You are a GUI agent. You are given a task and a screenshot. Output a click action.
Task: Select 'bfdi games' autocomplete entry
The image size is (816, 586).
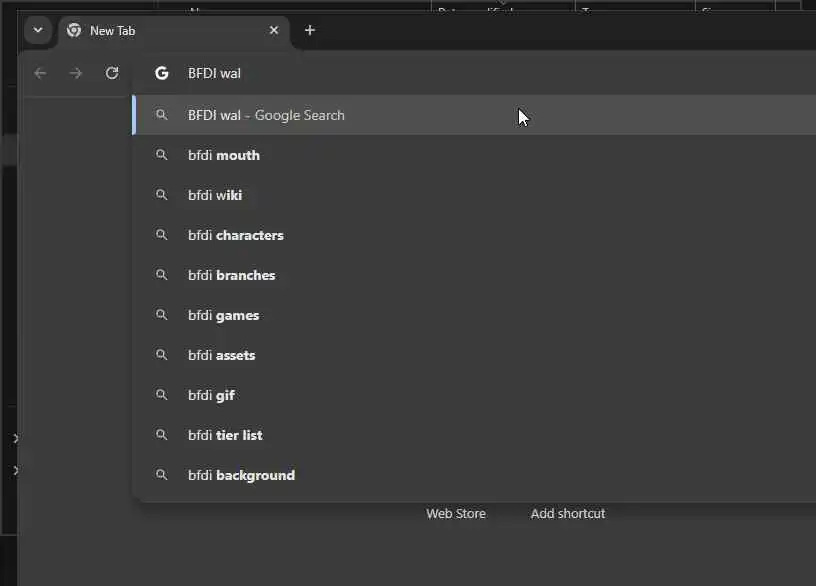pyautogui.click(x=224, y=315)
